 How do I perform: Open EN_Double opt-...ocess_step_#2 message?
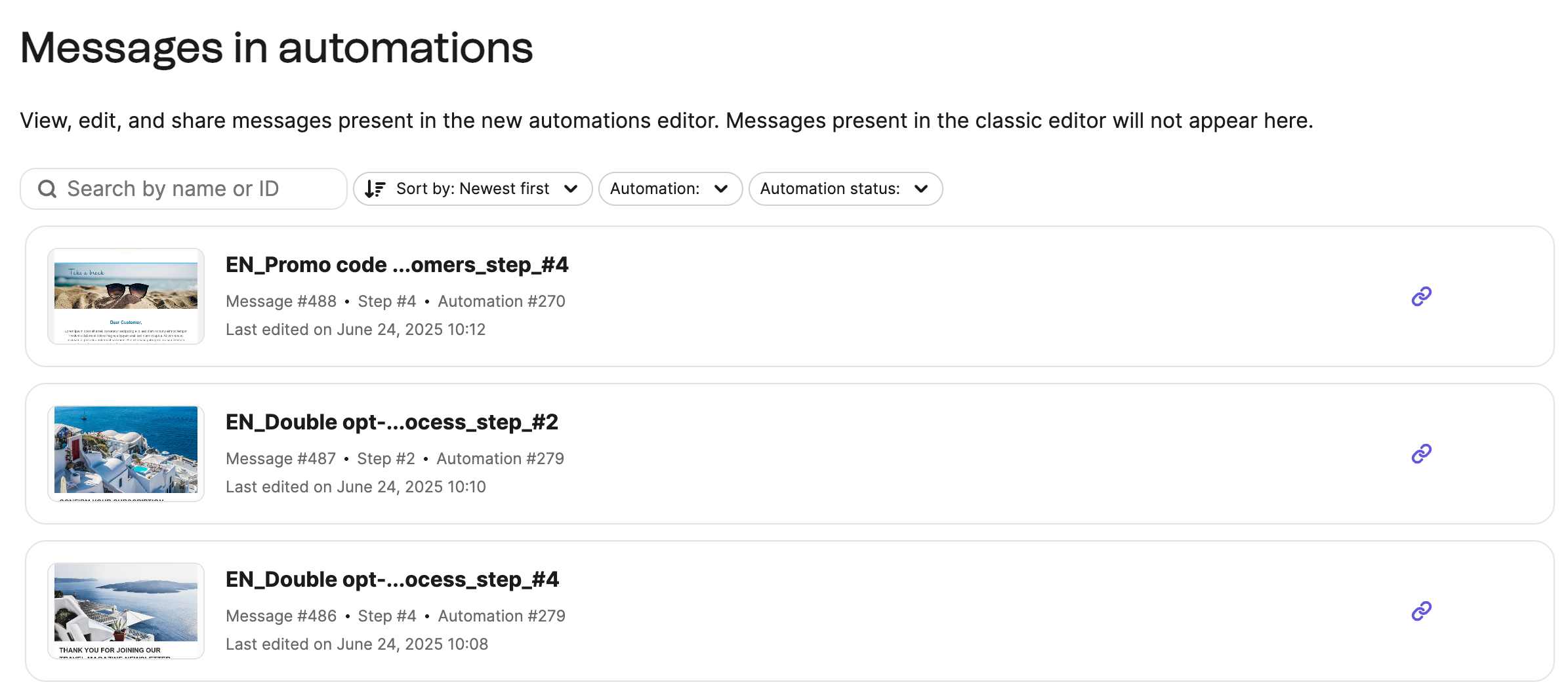392,422
